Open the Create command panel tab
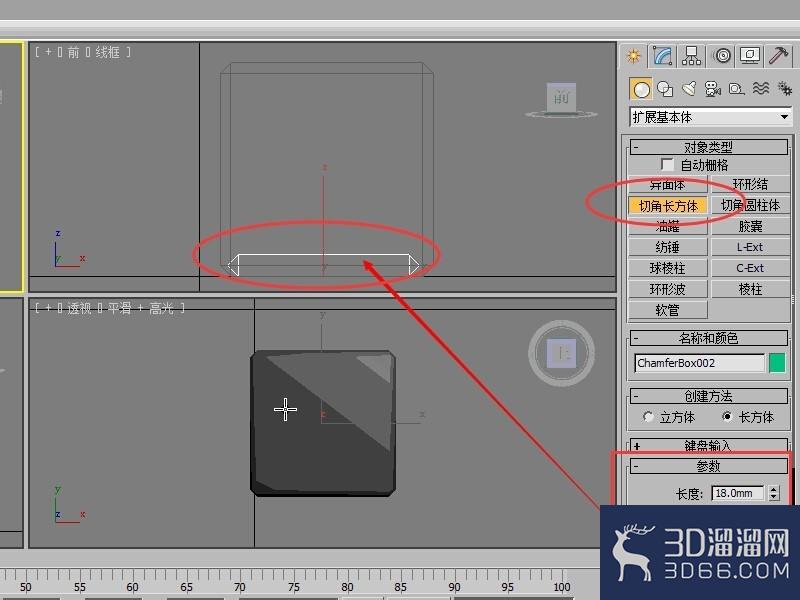800x600 pixels. click(634, 56)
